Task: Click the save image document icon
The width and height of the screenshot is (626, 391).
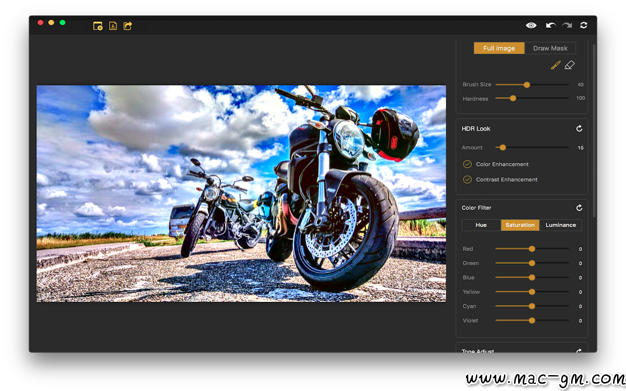Action: click(x=113, y=26)
